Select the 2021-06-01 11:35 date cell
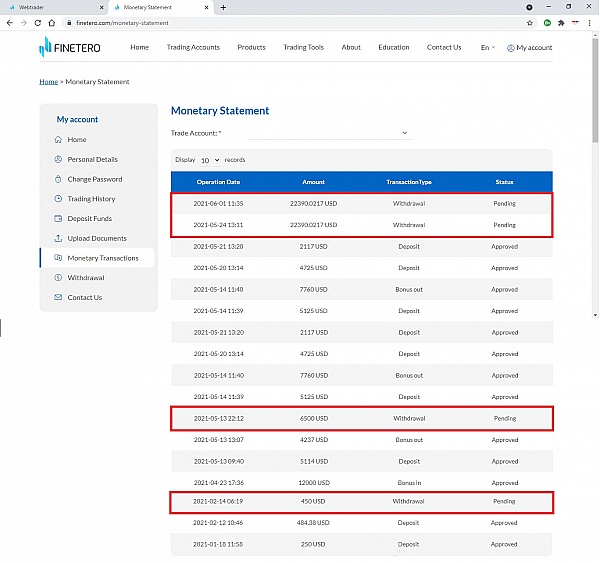 218,203
